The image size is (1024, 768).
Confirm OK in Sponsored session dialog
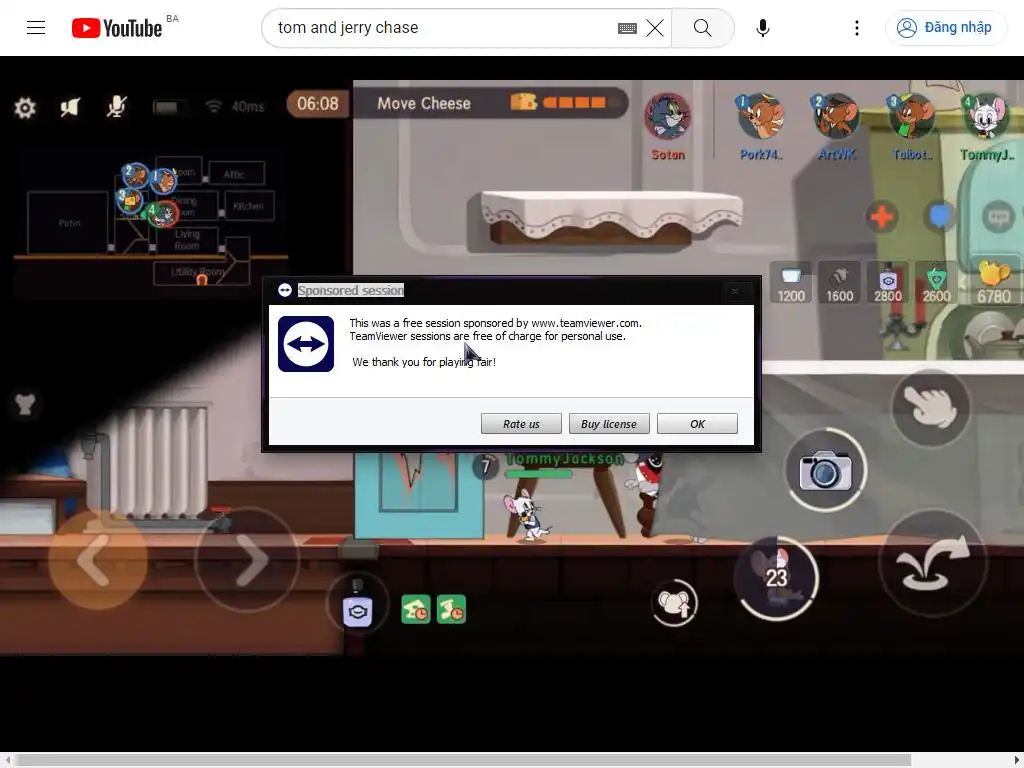(x=697, y=424)
